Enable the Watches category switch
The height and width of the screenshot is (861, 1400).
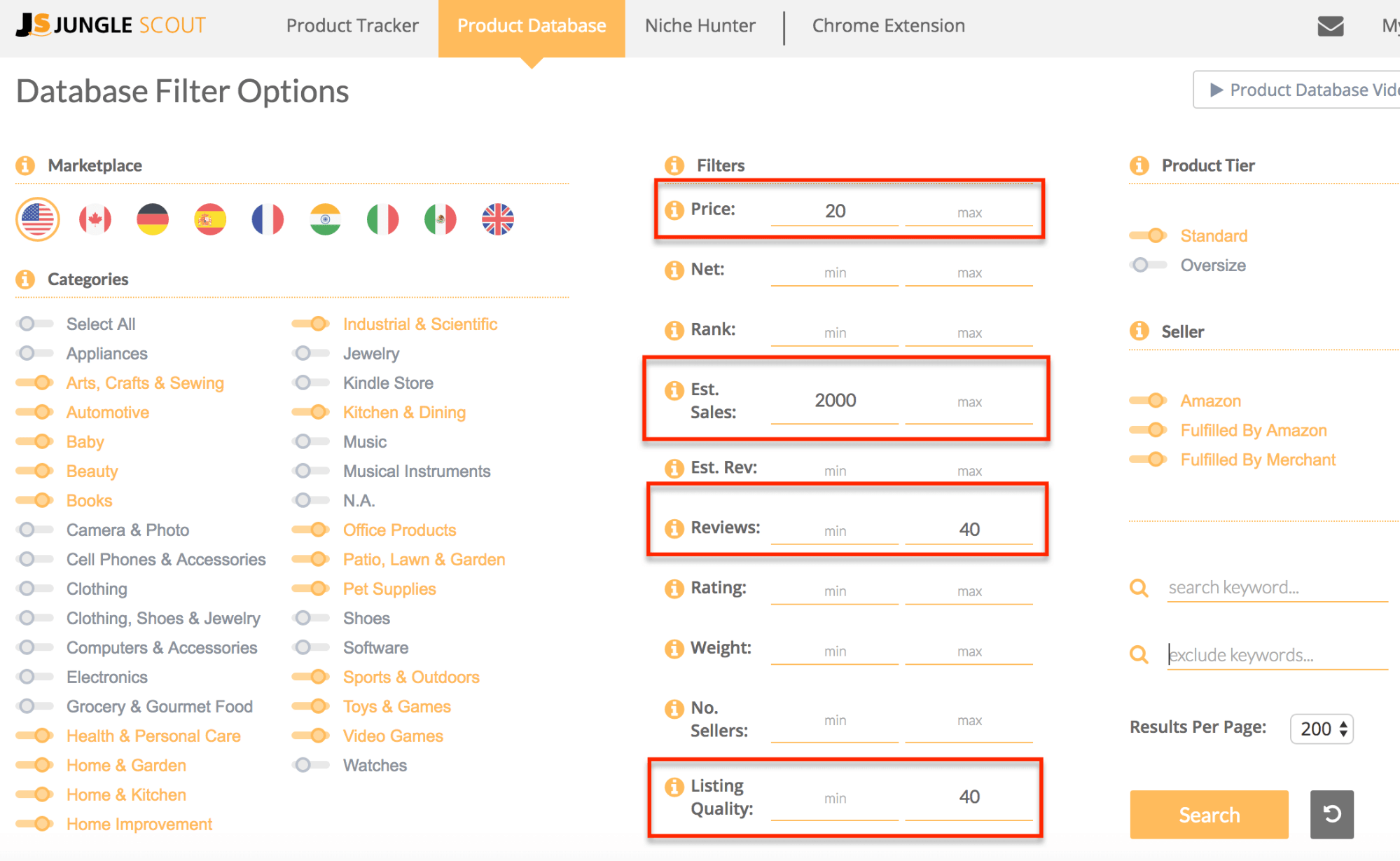pos(311,765)
